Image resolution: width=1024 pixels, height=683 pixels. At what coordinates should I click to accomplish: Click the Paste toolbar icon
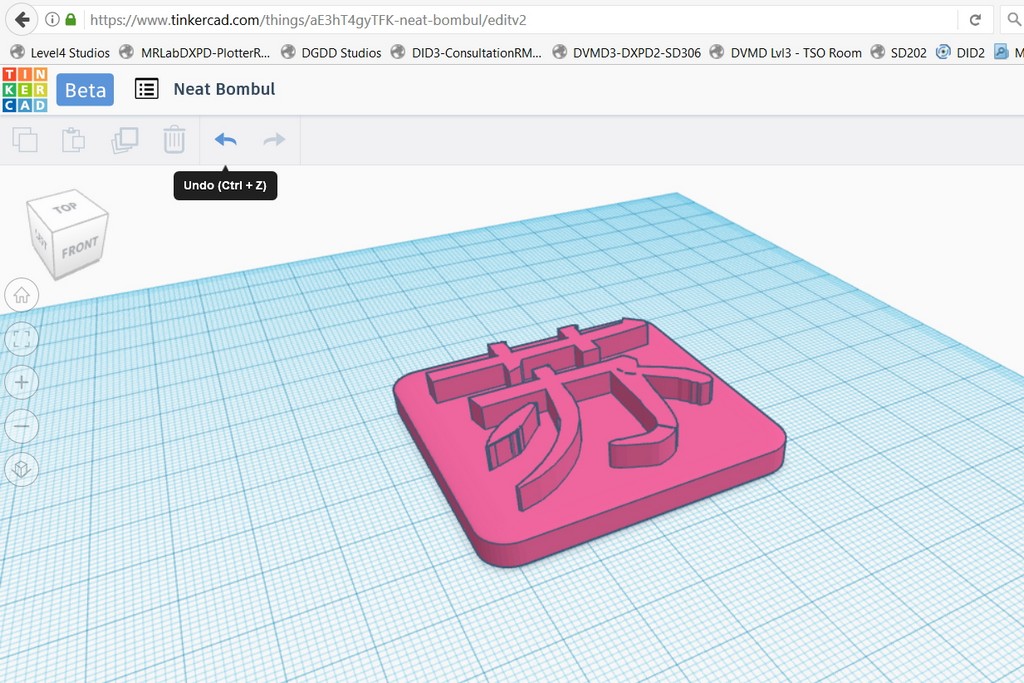(x=73, y=140)
